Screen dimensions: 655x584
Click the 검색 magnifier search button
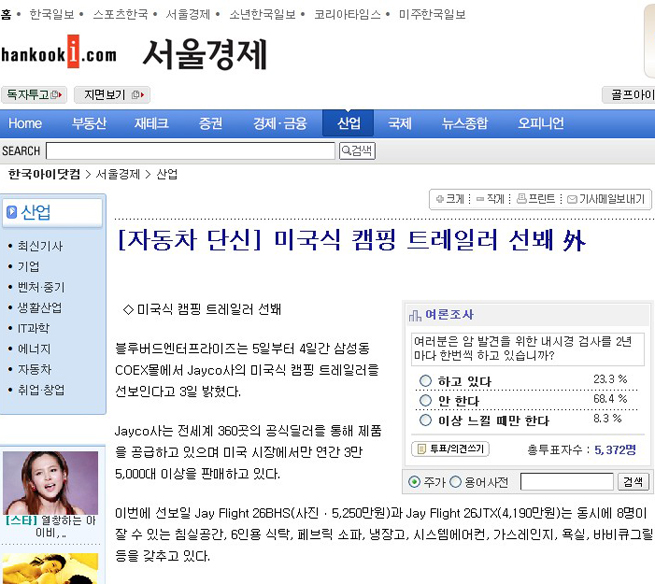[357, 151]
